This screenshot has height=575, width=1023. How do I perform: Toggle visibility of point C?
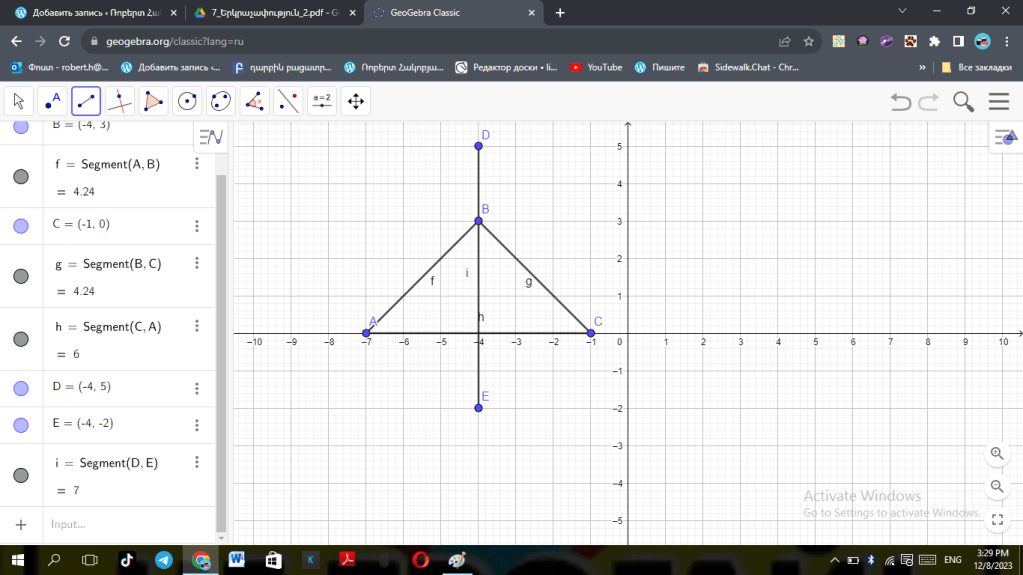click(x=21, y=226)
